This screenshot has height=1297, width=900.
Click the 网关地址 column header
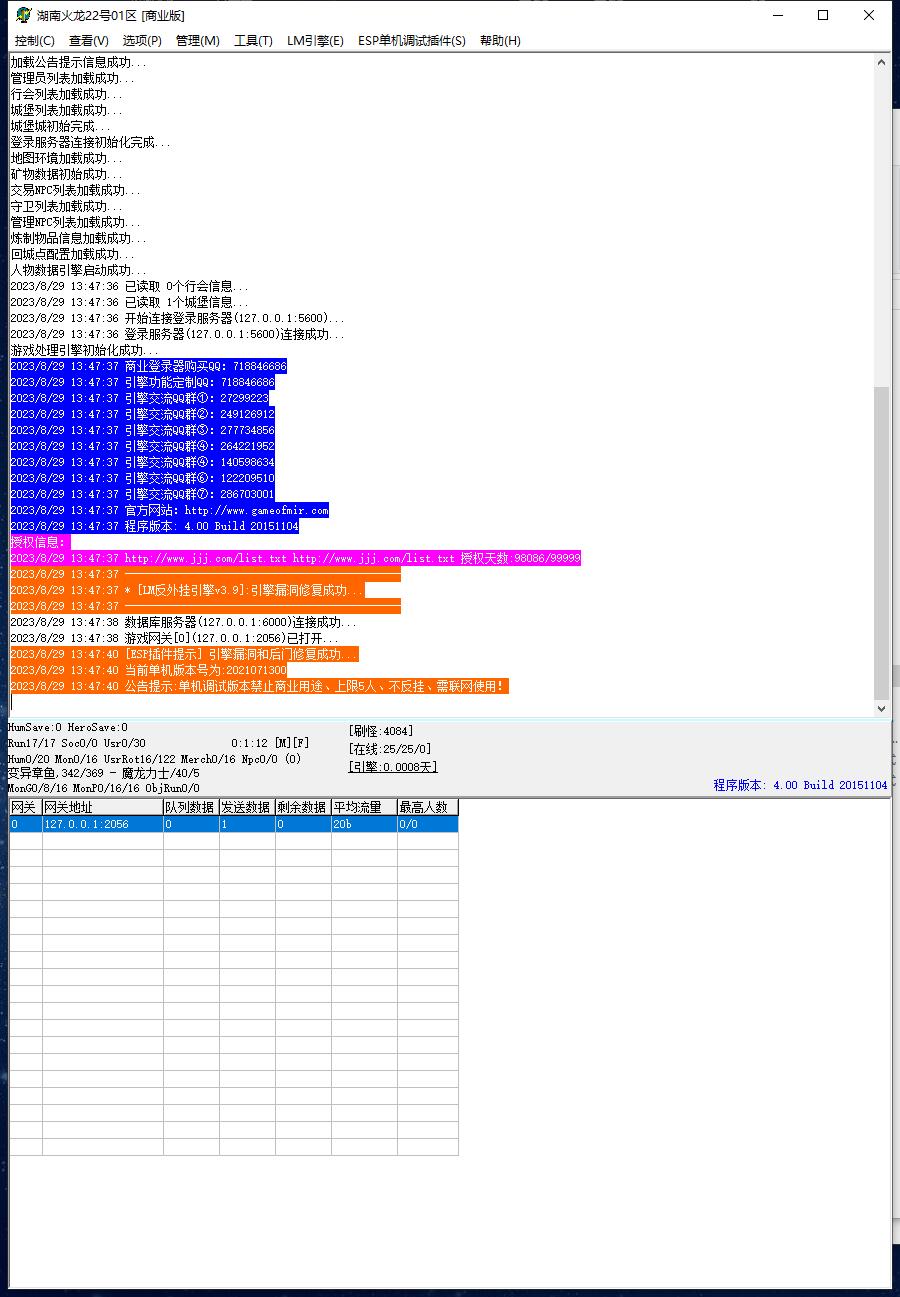[x=103, y=807]
